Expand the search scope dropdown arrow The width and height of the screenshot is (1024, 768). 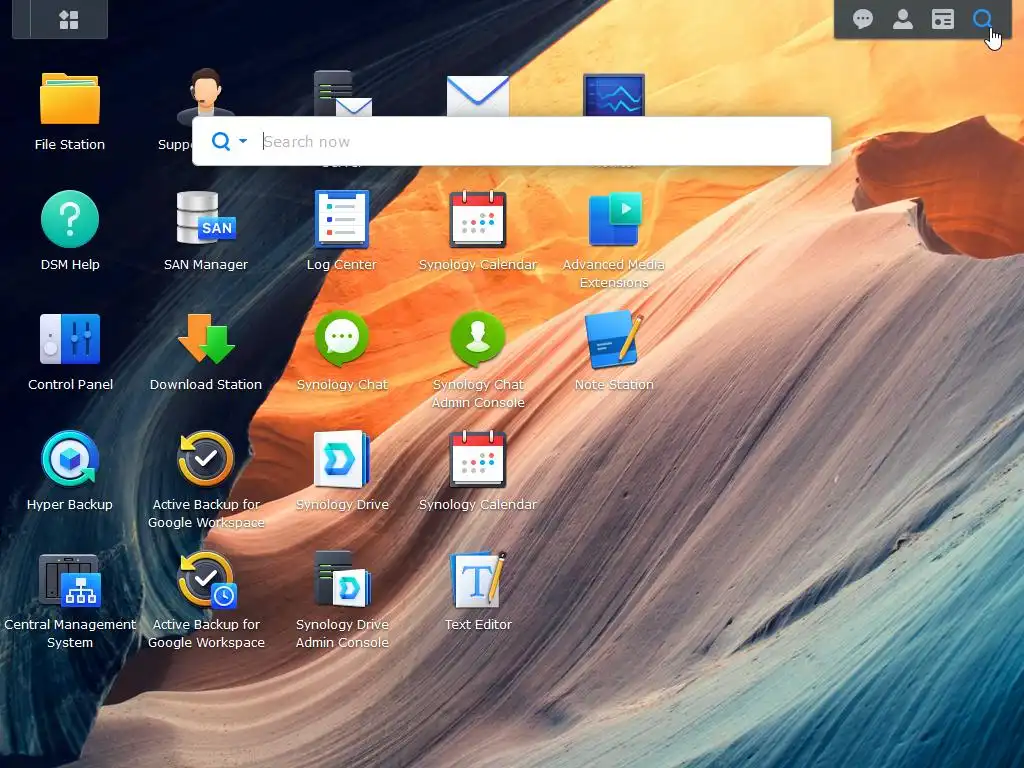click(243, 141)
